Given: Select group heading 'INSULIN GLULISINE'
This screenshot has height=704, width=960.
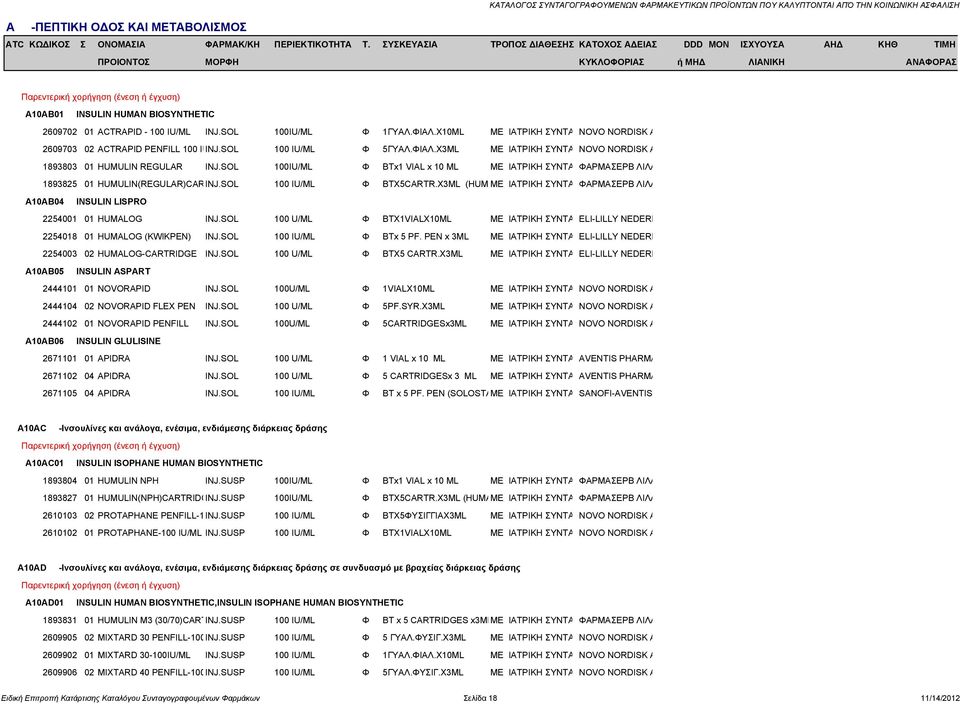Looking at the screenshot, I should [x=118, y=341].
